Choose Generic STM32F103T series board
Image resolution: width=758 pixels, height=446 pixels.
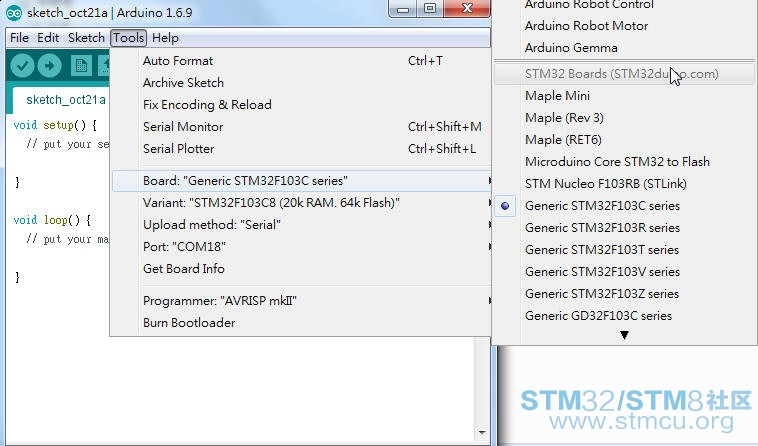(625, 250)
